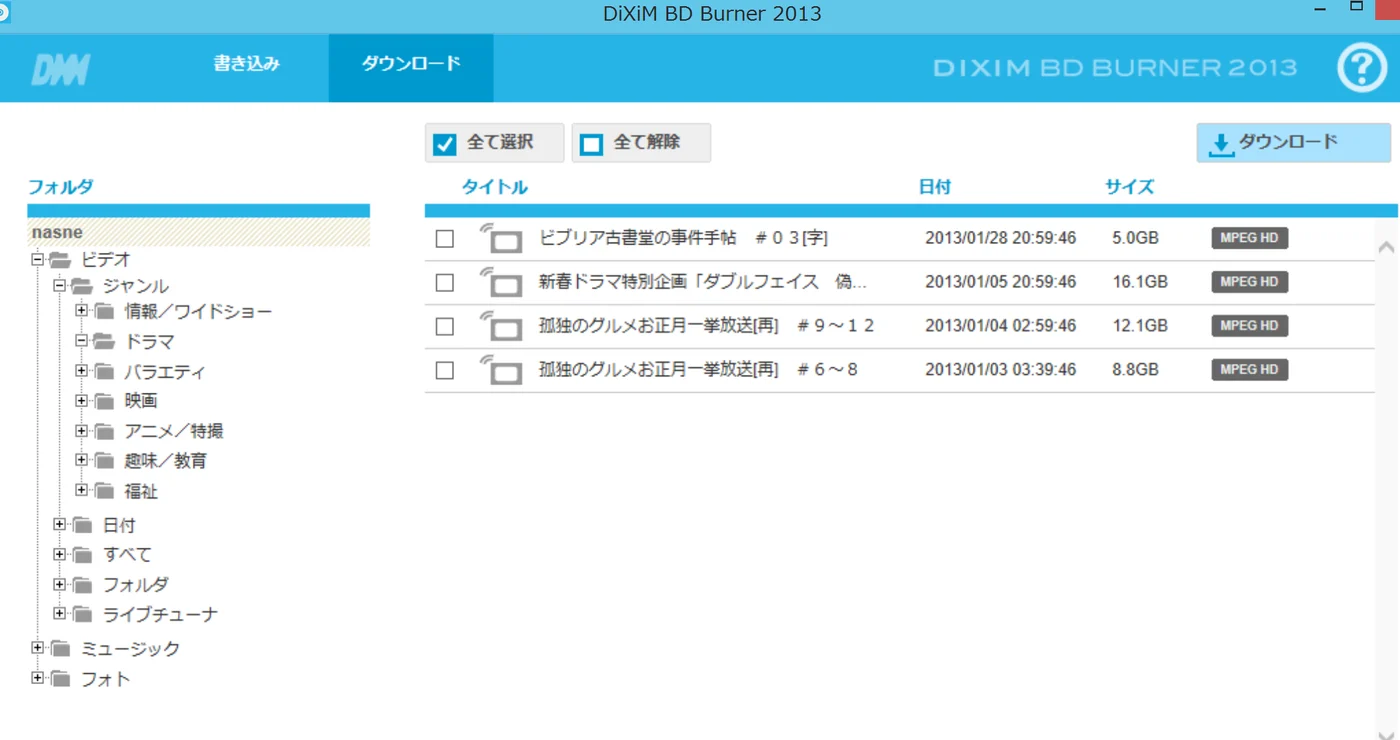Image resolution: width=1400 pixels, height=740 pixels.
Task: Click the MPEG HD badge for ビブリア古書堂
Action: [1249, 238]
